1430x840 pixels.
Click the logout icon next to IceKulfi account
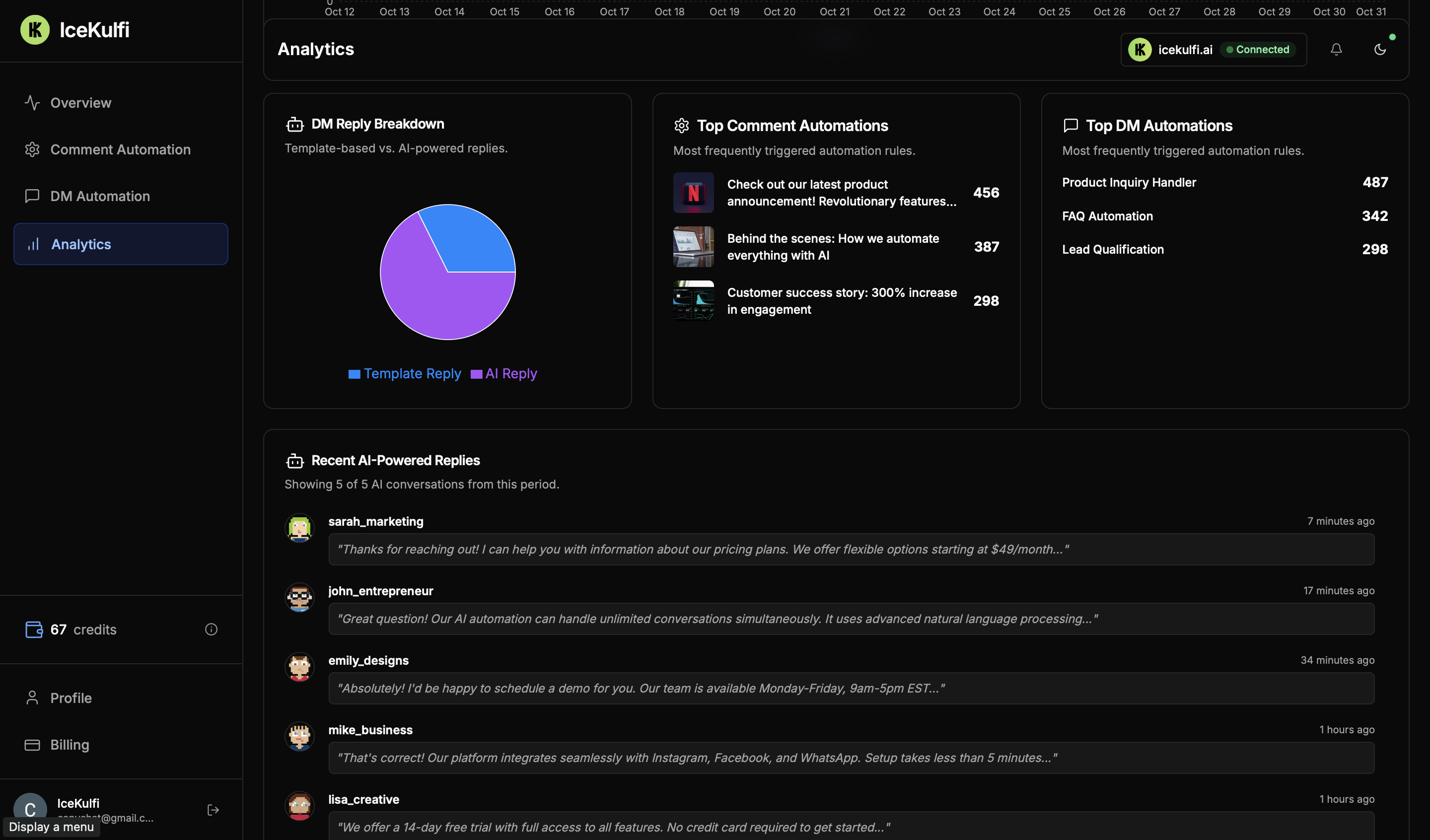(213, 809)
